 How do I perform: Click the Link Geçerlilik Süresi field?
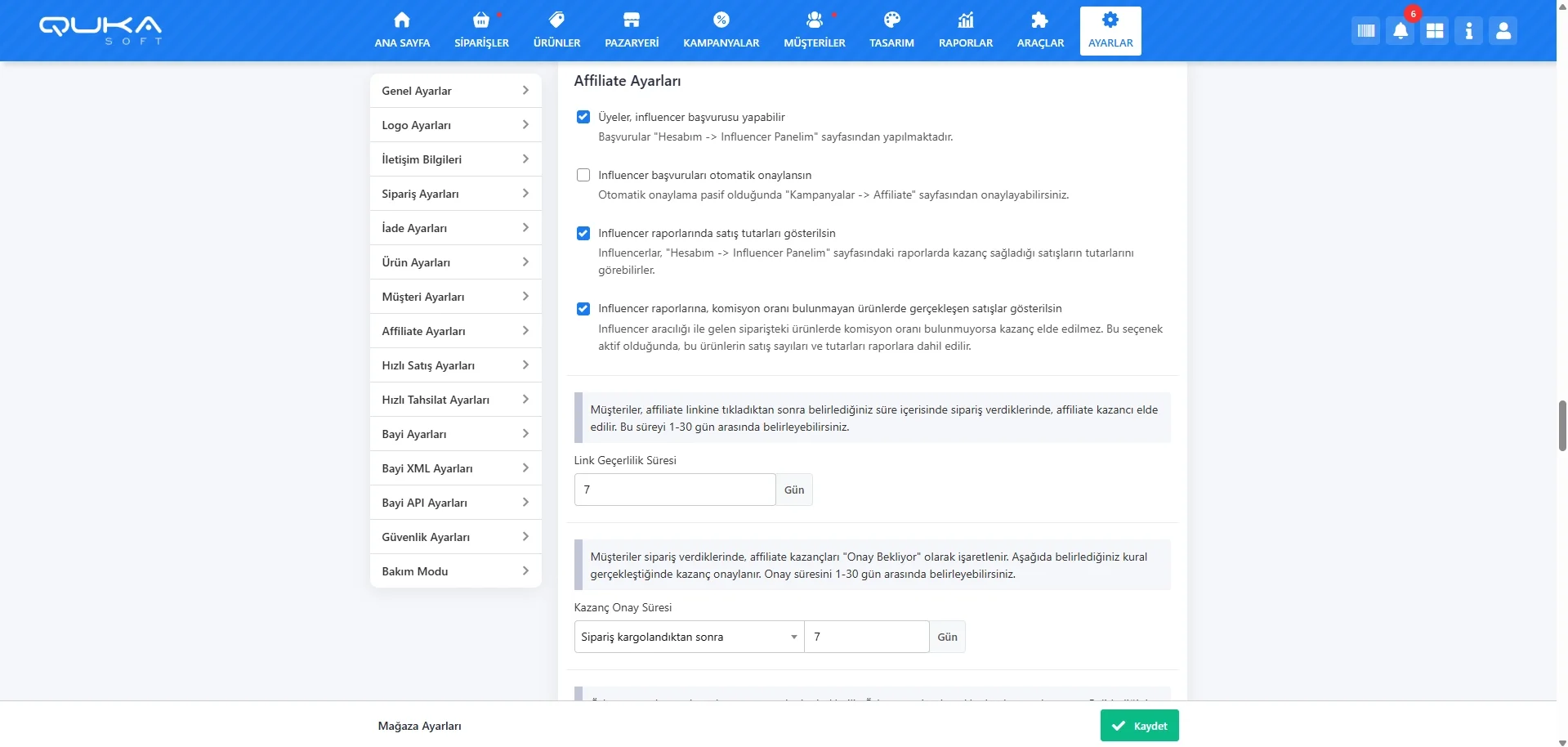[x=674, y=490]
